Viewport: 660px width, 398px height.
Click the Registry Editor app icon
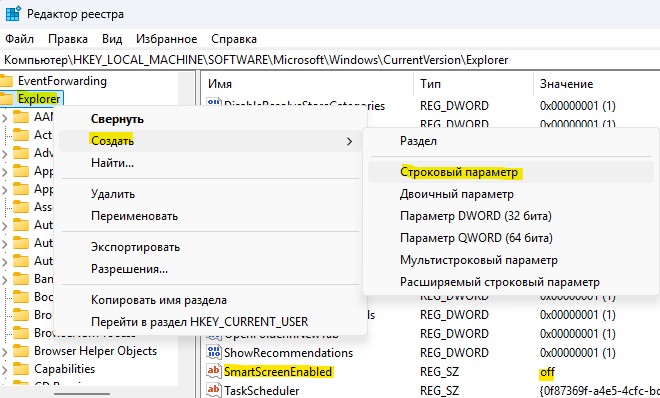click(13, 13)
